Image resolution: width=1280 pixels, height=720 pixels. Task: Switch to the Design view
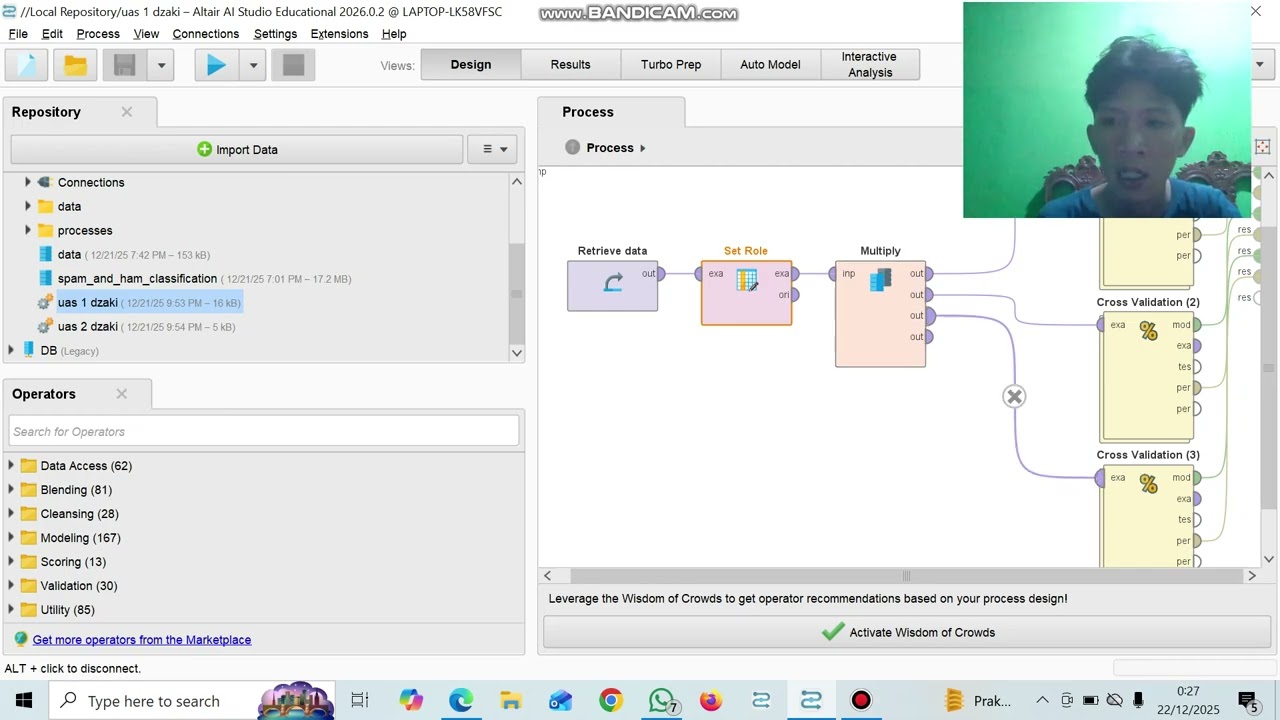click(x=471, y=64)
